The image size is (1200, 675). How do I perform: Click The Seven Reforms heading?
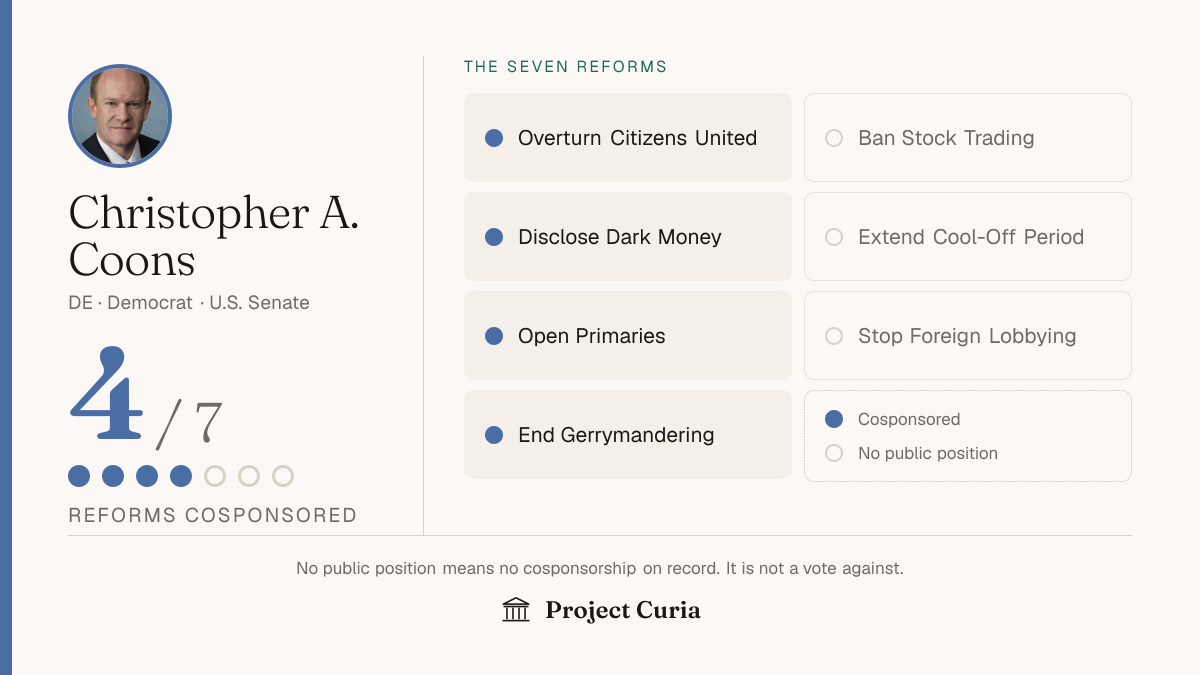(566, 67)
